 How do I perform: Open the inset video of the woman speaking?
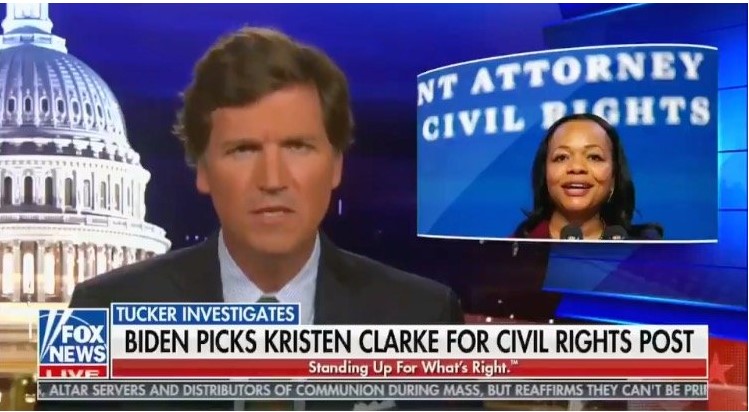click(x=567, y=143)
